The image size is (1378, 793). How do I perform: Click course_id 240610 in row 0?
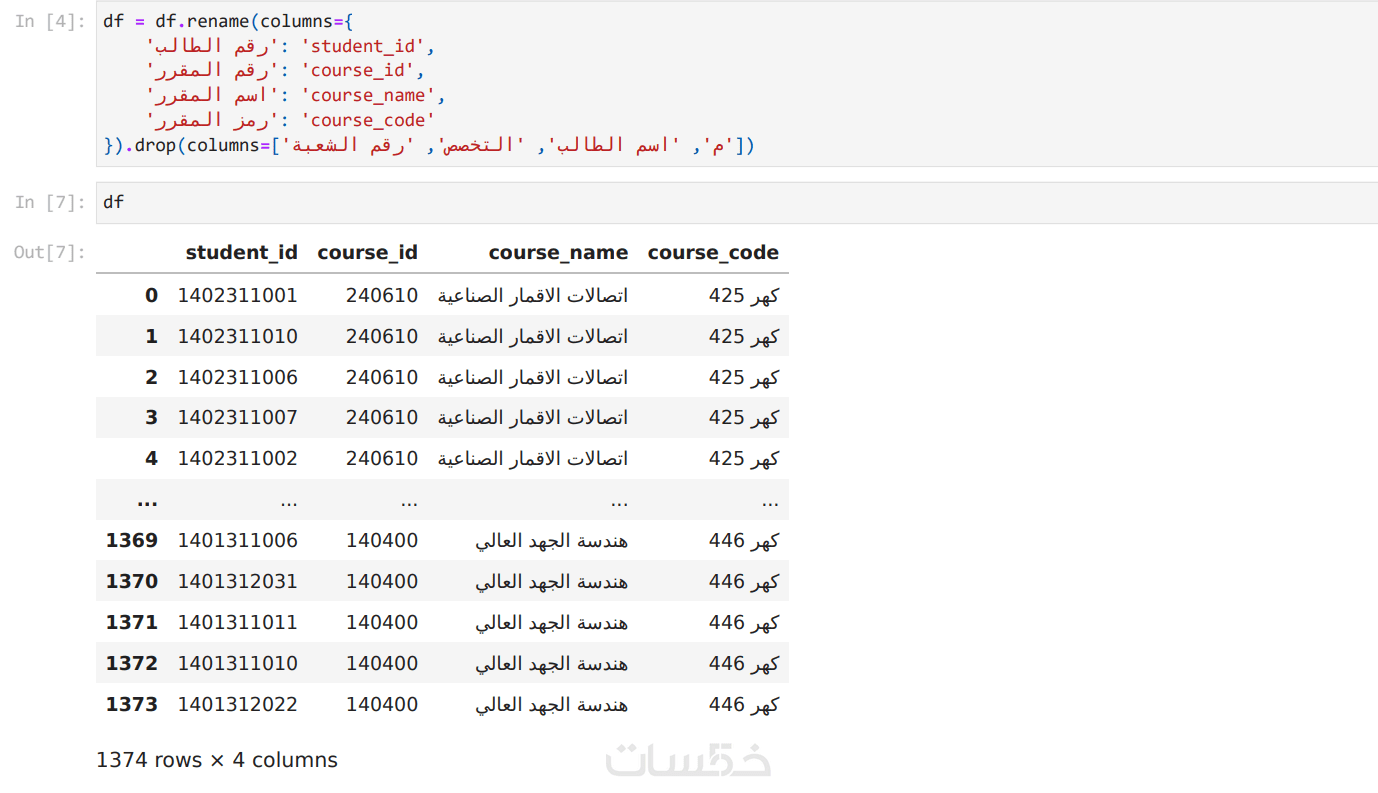click(x=382, y=295)
